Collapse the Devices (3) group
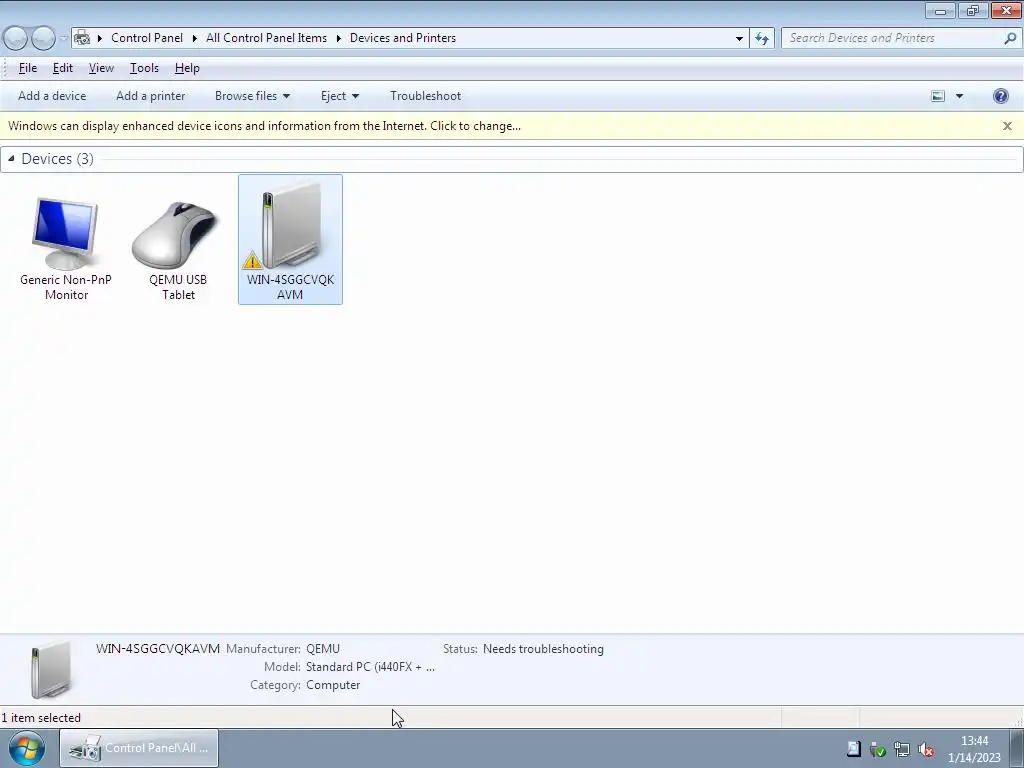The width and height of the screenshot is (1024, 768). [11, 159]
